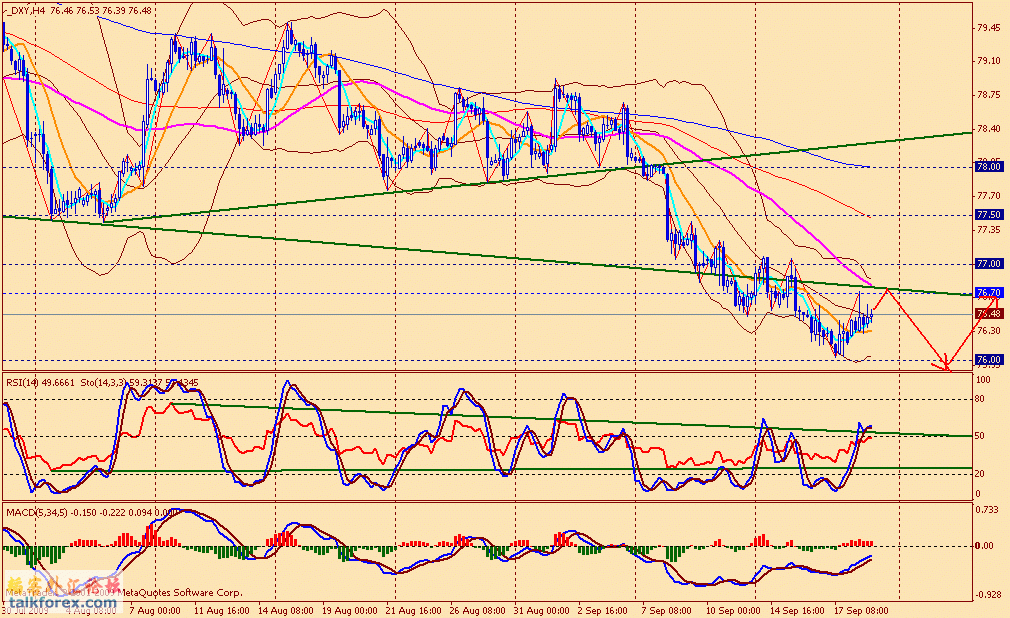Click the RSI(14) 49.6661 indicator label
Viewport: 1010px width, 618px height.
tap(41, 383)
